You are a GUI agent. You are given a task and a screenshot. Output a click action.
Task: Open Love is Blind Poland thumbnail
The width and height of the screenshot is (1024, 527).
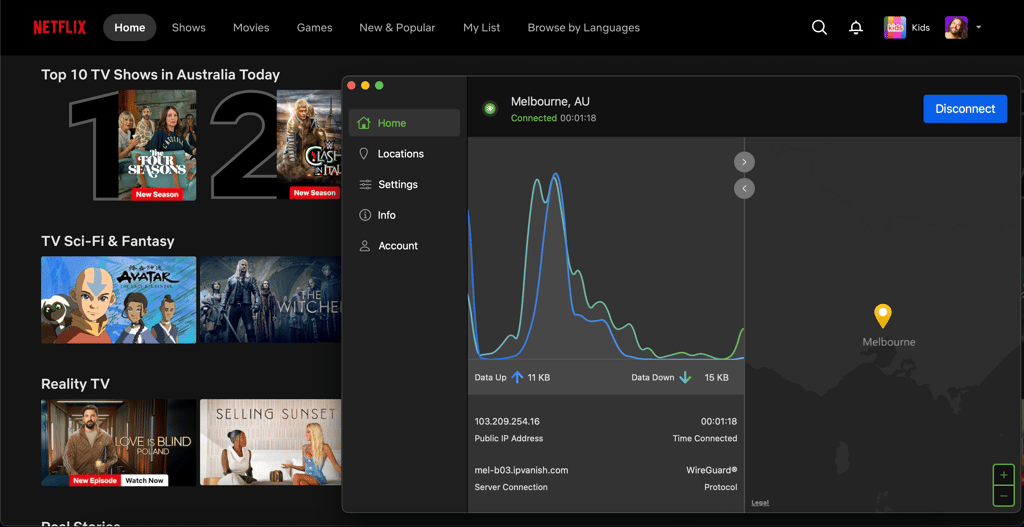pyautogui.click(x=118, y=443)
